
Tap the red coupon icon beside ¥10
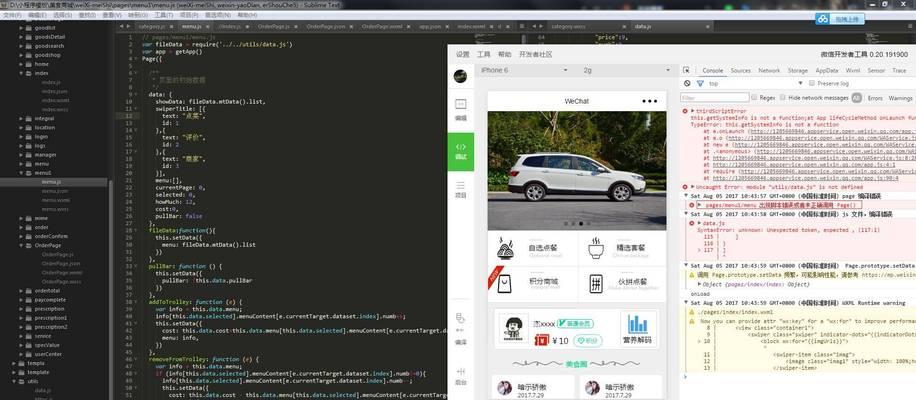[541, 340]
